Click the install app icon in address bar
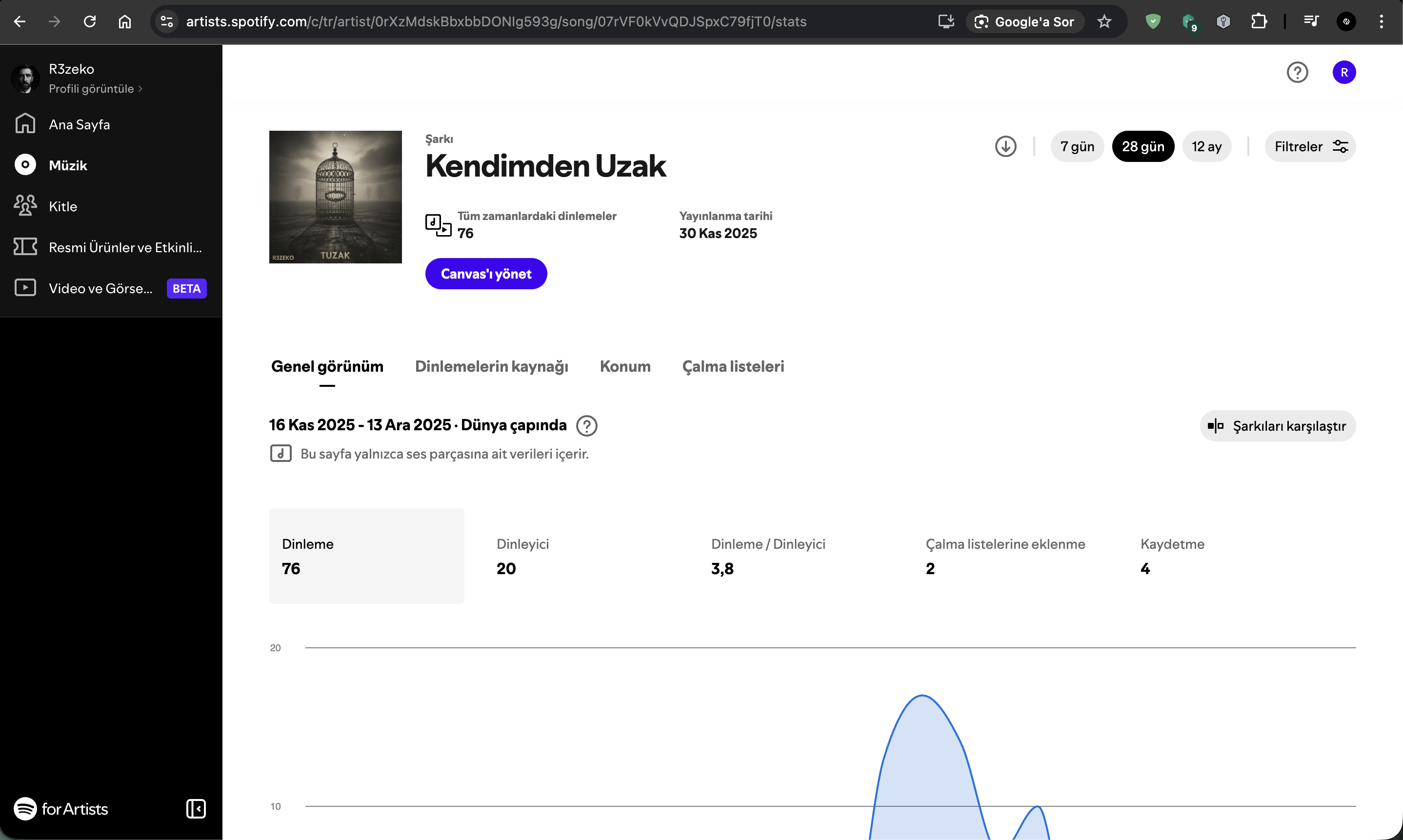 pos(946,21)
